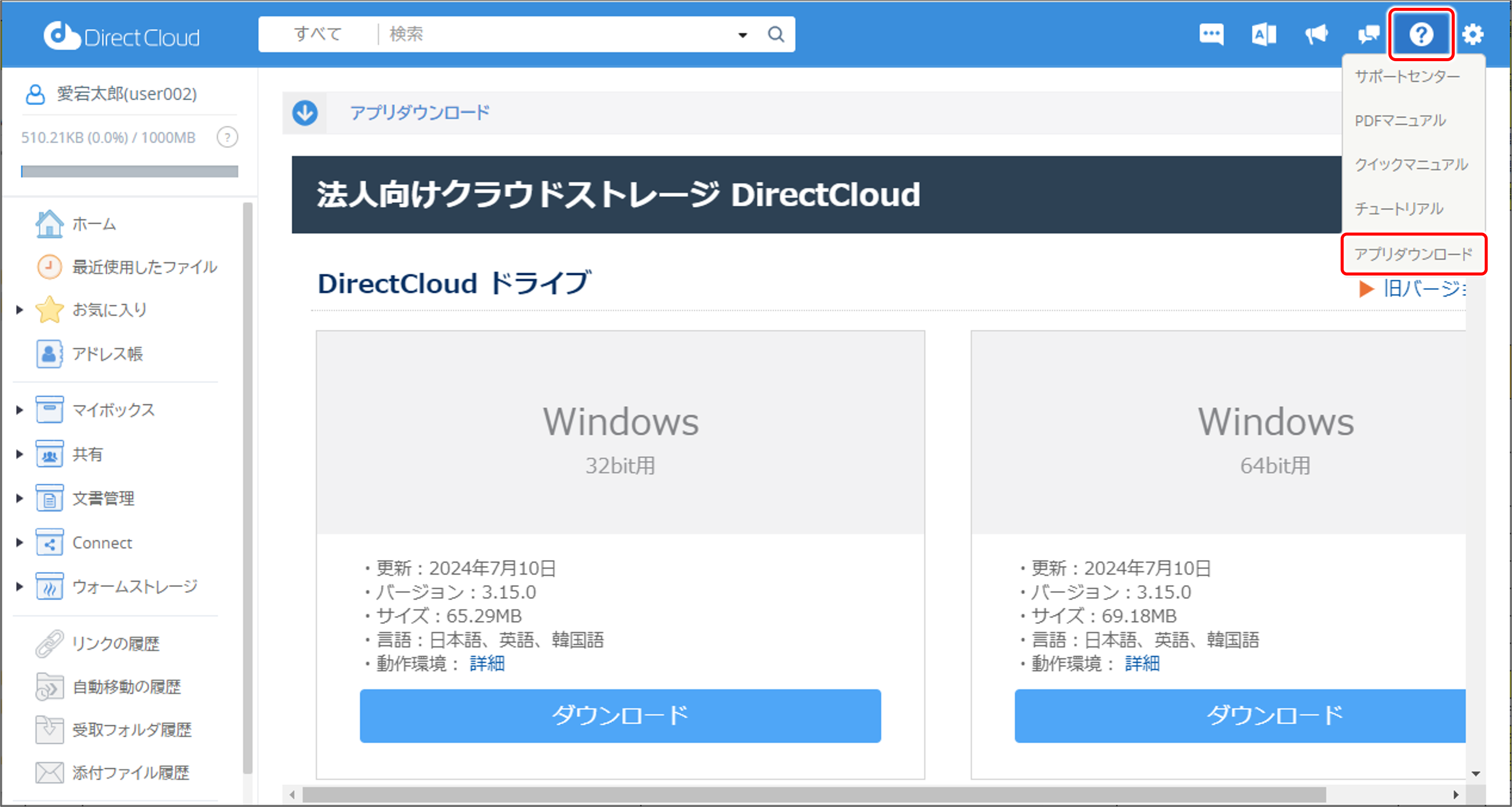Click the chat message icon in header
This screenshot has height=807, width=1512.
point(1211,34)
